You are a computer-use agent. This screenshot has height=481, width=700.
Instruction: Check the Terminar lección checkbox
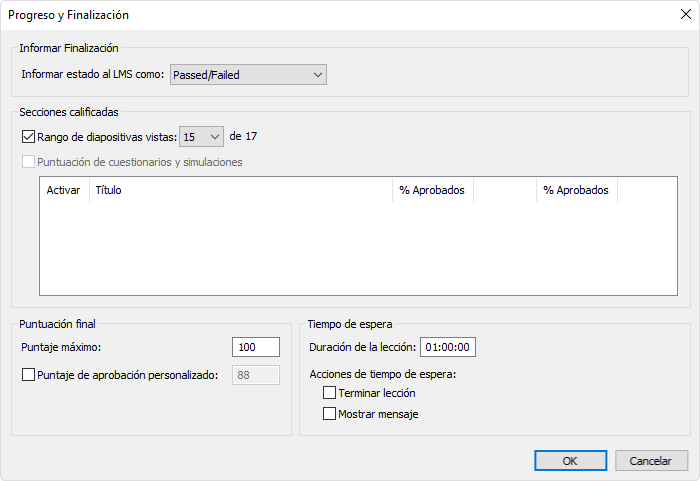(x=329, y=393)
